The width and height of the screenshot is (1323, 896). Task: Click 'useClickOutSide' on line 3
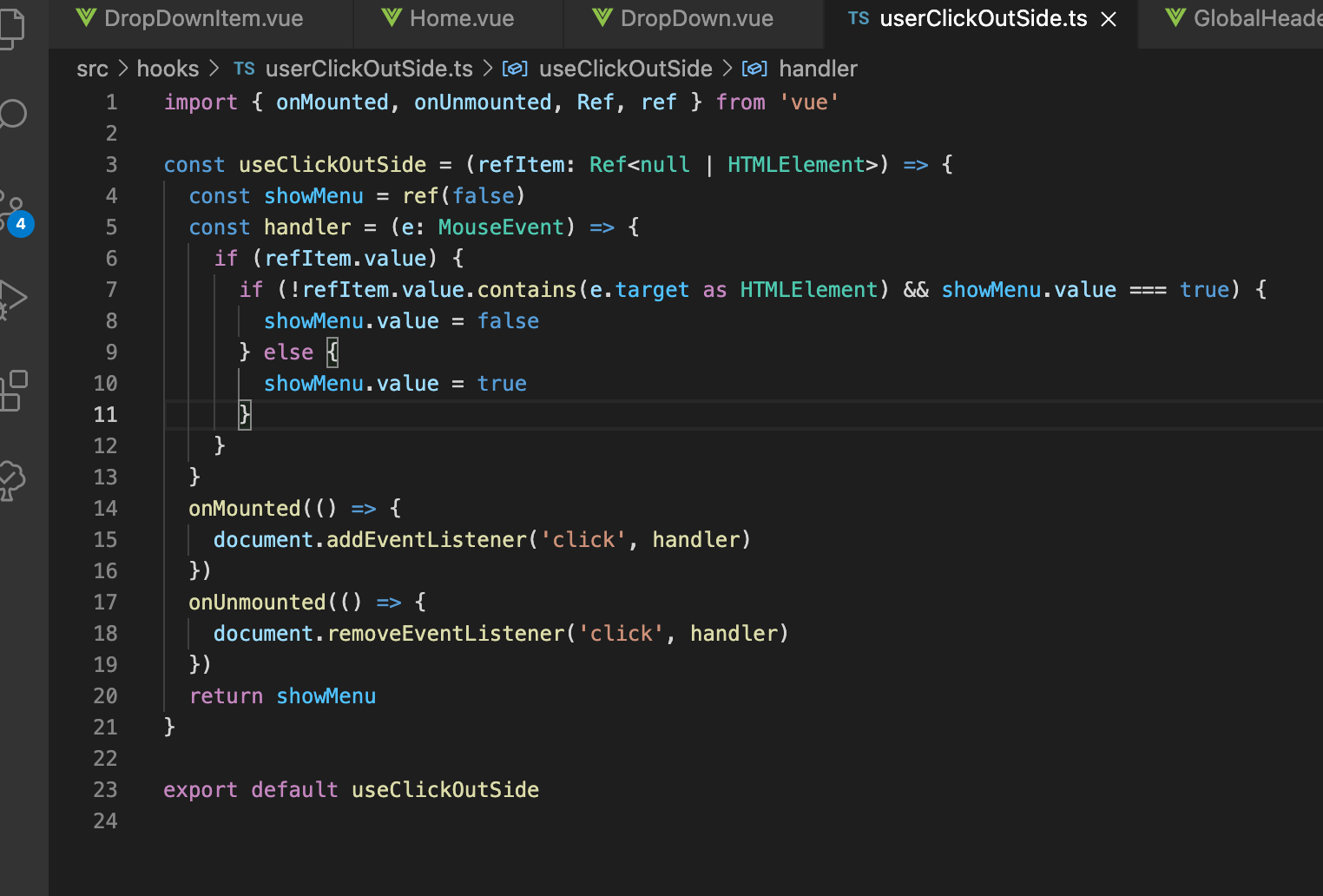[x=332, y=165]
